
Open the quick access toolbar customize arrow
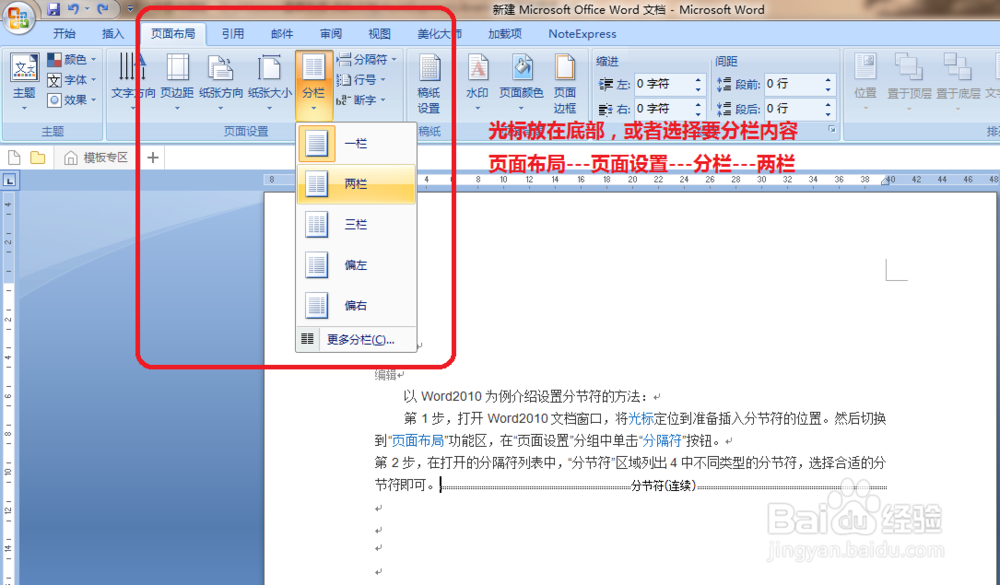130,10
